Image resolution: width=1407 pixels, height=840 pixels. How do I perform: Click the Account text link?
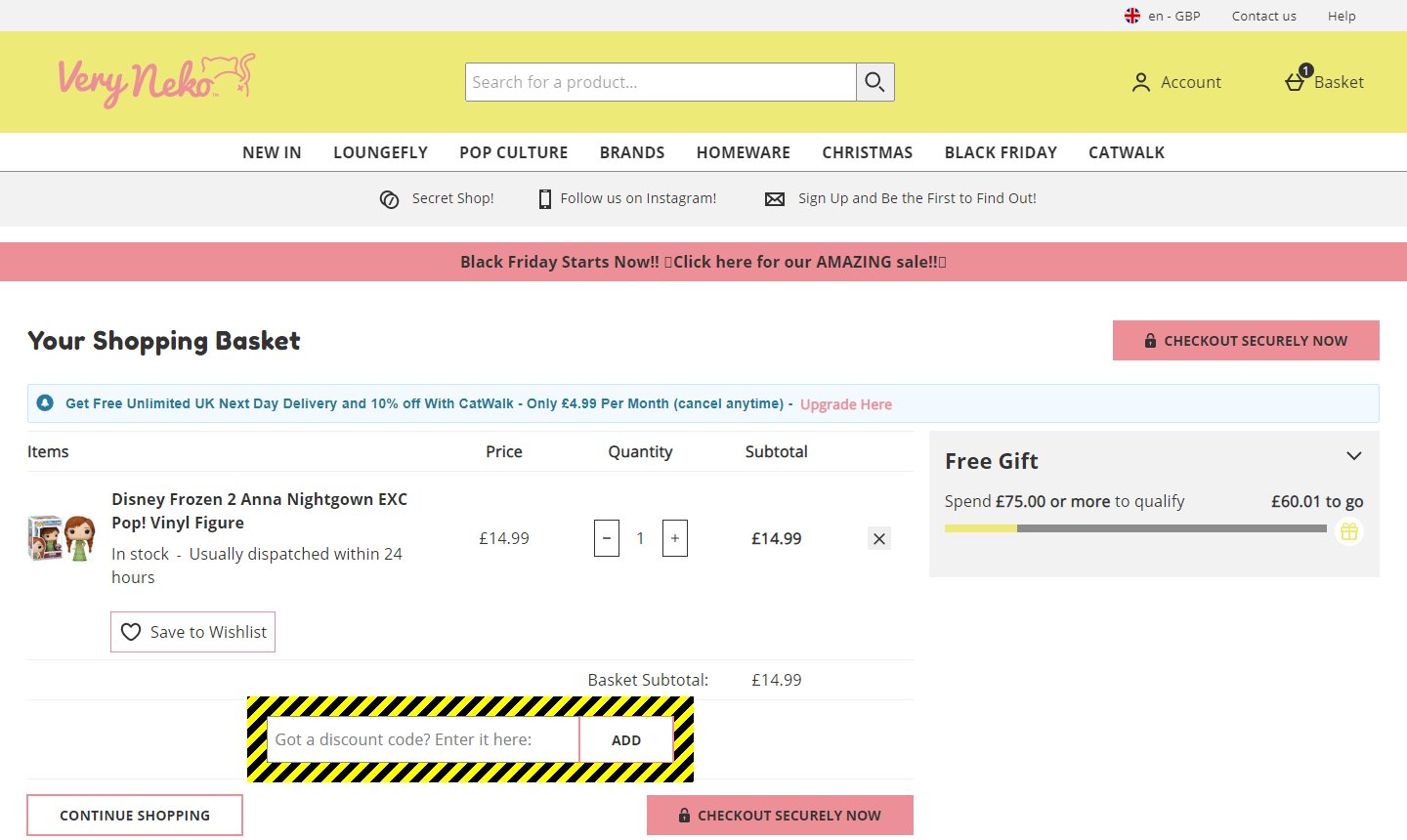[1191, 82]
